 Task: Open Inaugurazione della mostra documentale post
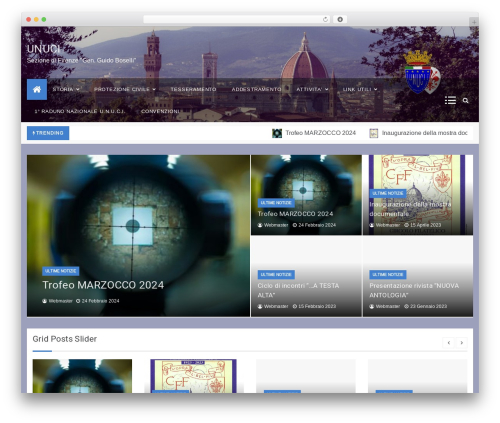[x=410, y=209]
